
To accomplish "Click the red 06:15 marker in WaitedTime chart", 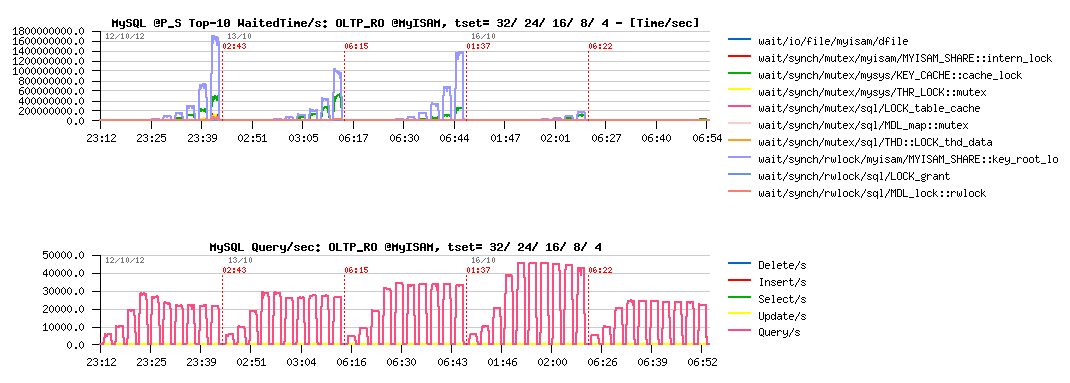I will tap(356, 46).
